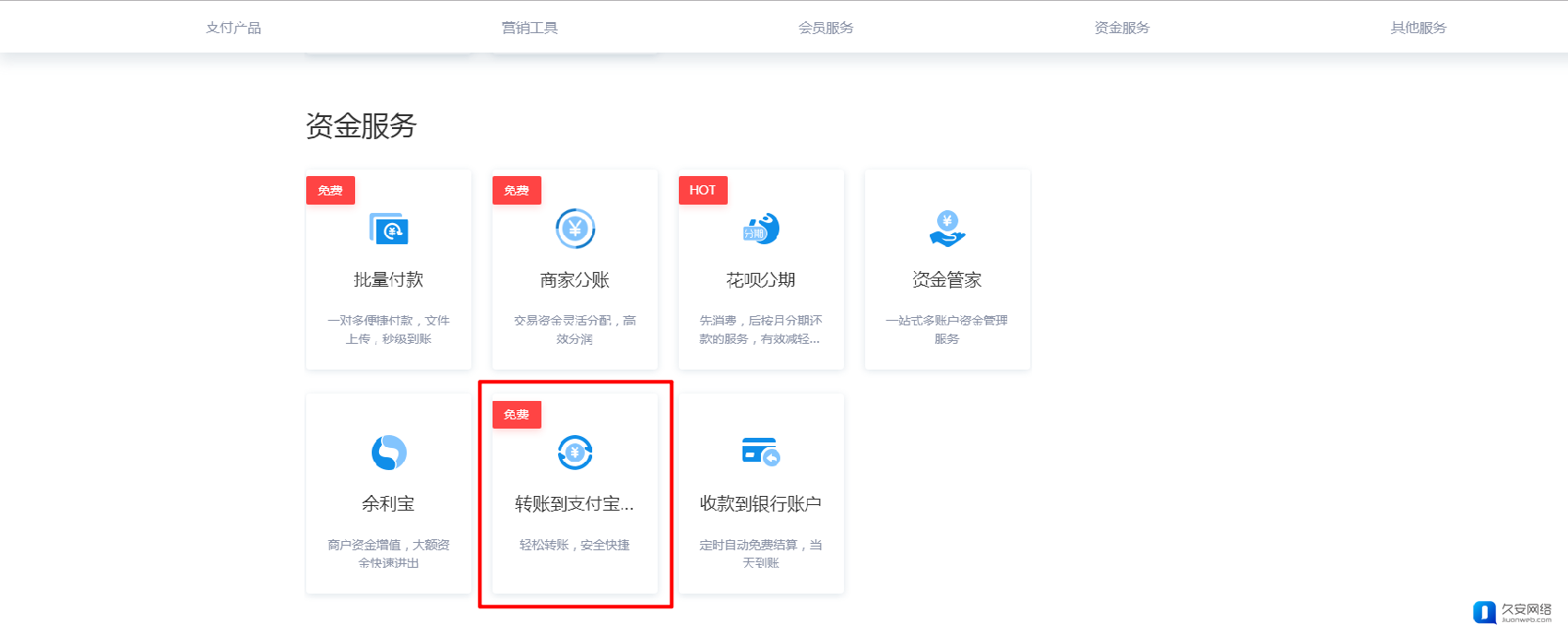Image resolution: width=1568 pixels, height=636 pixels.
Task: Click the 批量付款 card icon
Action: click(x=388, y=229)
